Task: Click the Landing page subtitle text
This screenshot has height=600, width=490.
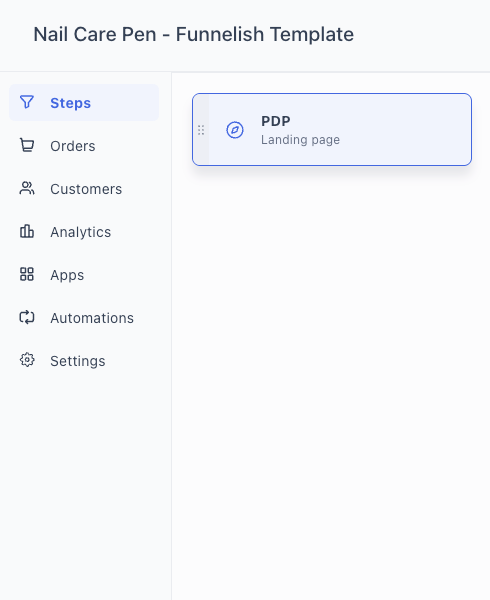Action: click(x=300, y=140)
